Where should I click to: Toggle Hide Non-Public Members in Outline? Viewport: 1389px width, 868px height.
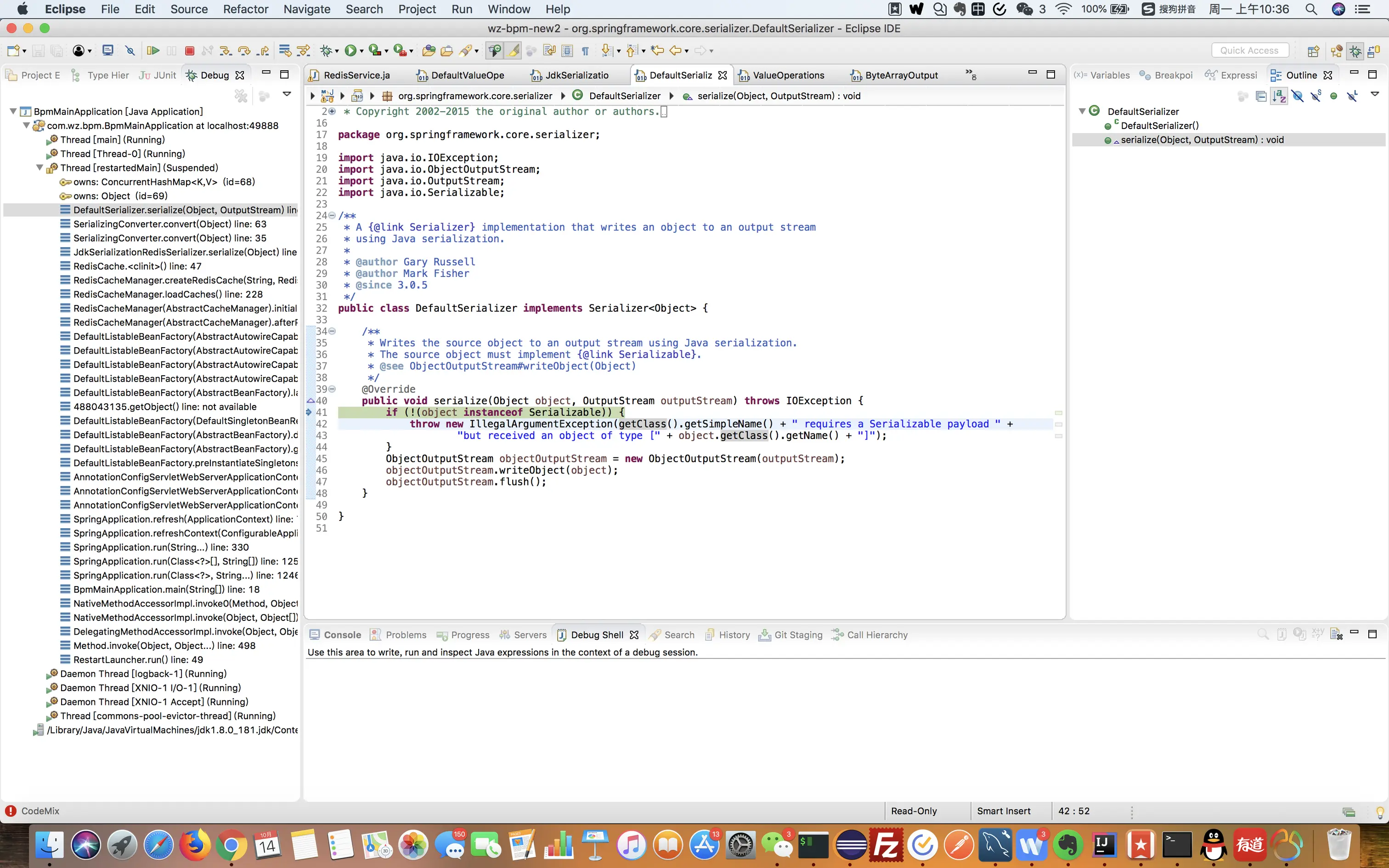tap(1334, 96)
